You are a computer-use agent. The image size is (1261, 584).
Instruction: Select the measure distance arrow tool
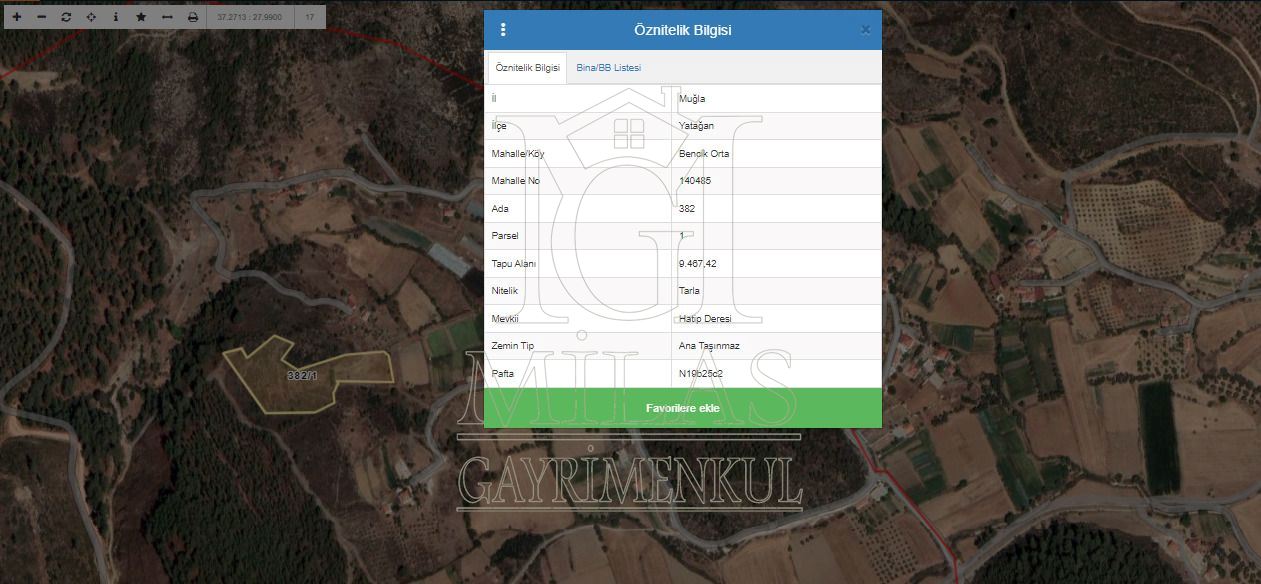[x=165, y=16]
